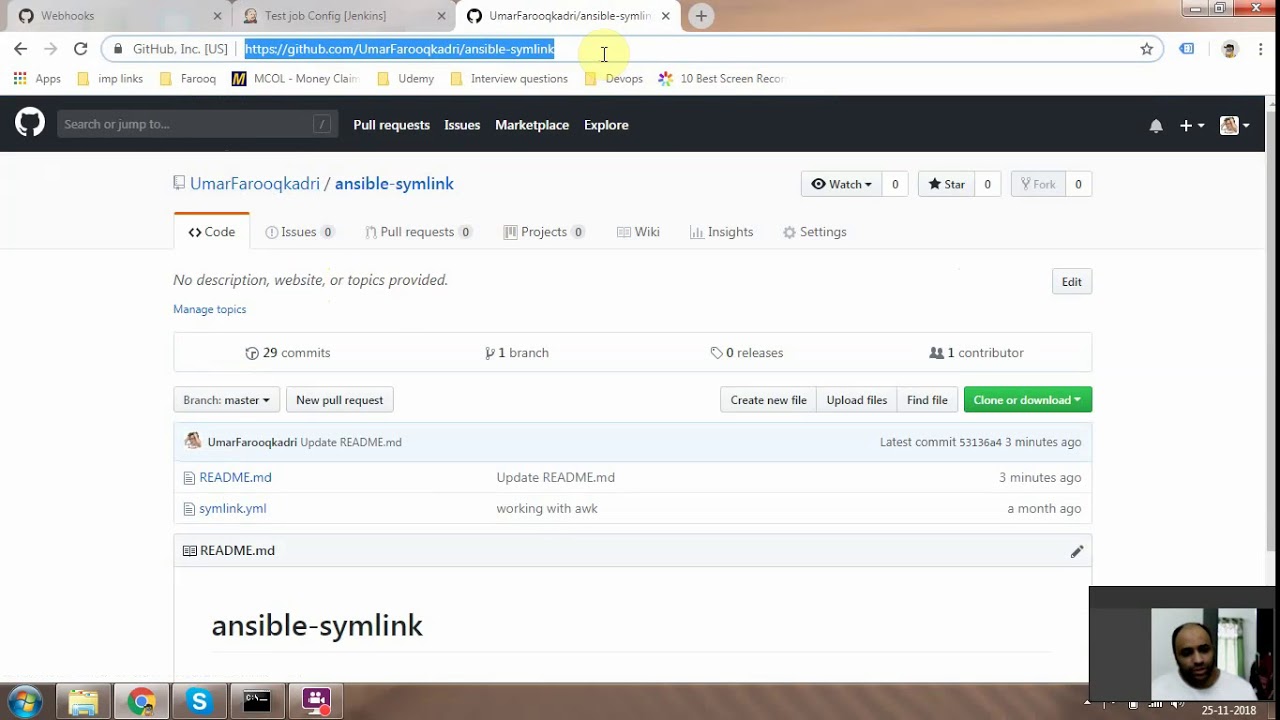Open File Explorer from taskbar

point(83,702)
